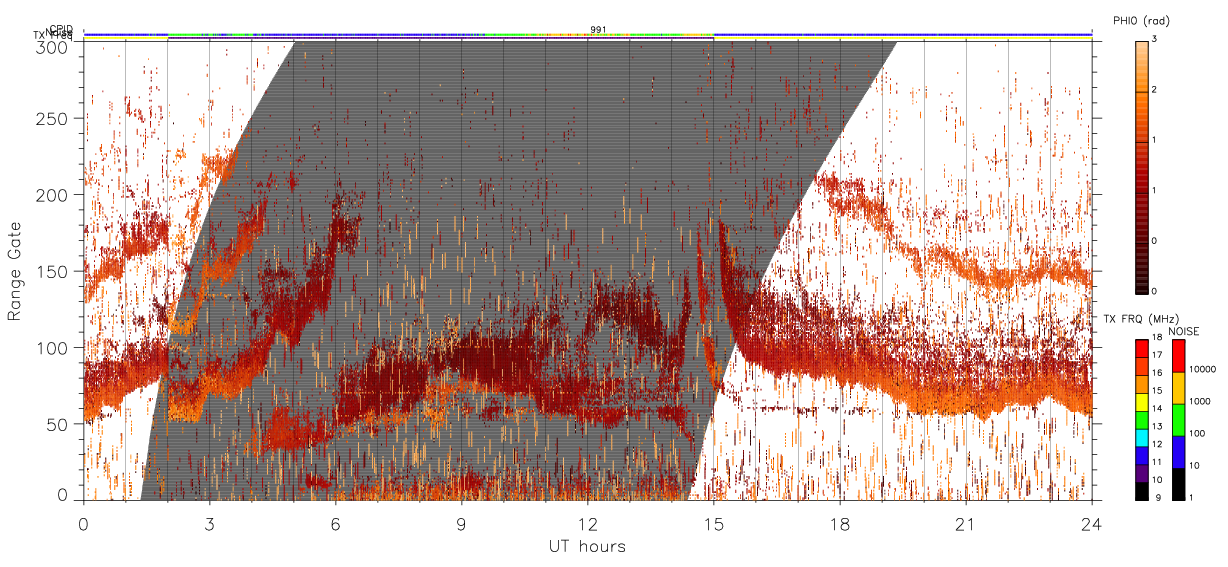Click the "CPID" label at top left
The height and width of the screenshot is (567, 1228).
[61, 29]
